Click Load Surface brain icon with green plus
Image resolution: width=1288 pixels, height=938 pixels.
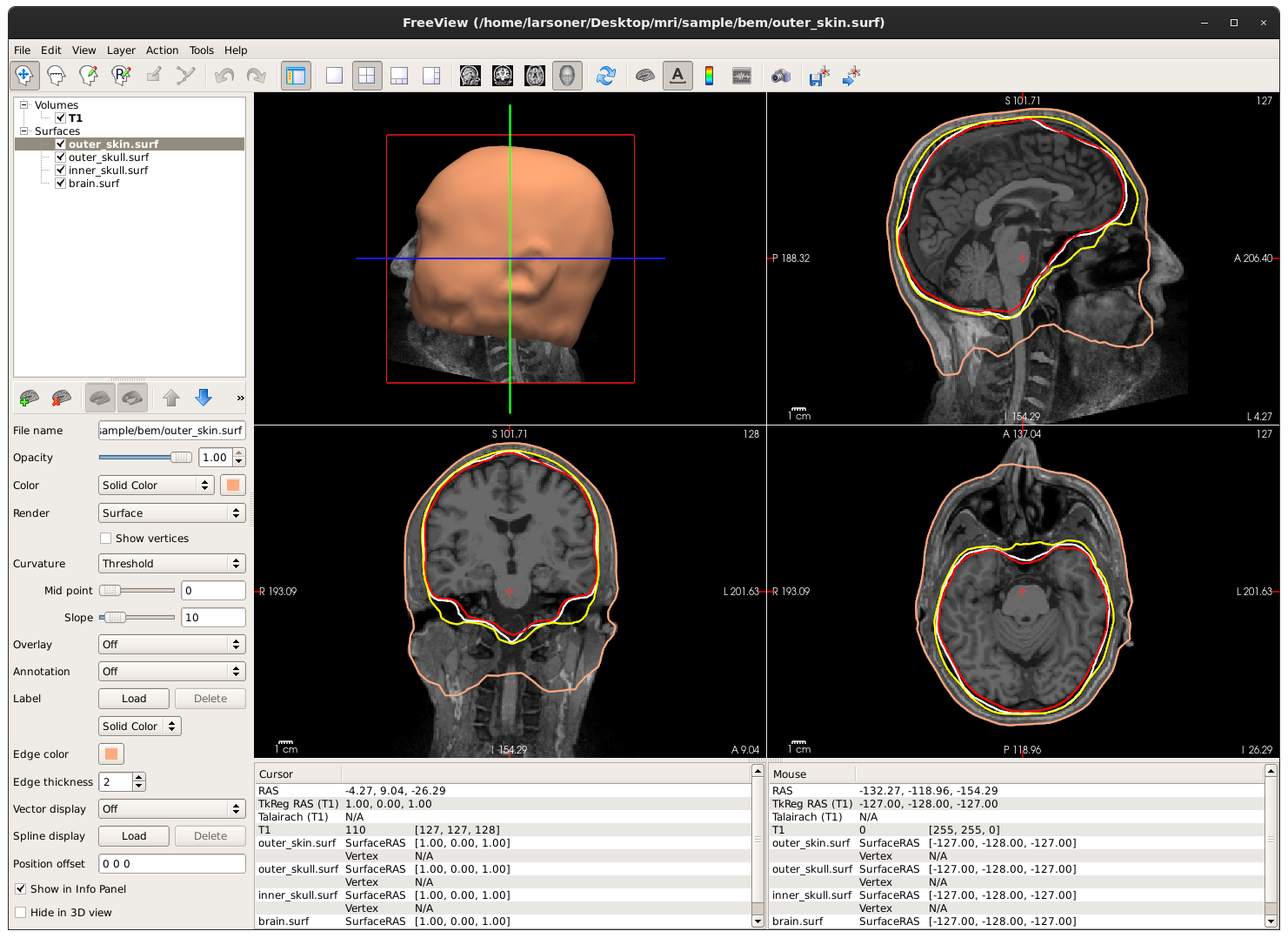pyautogui.click(x=29, y=398)
